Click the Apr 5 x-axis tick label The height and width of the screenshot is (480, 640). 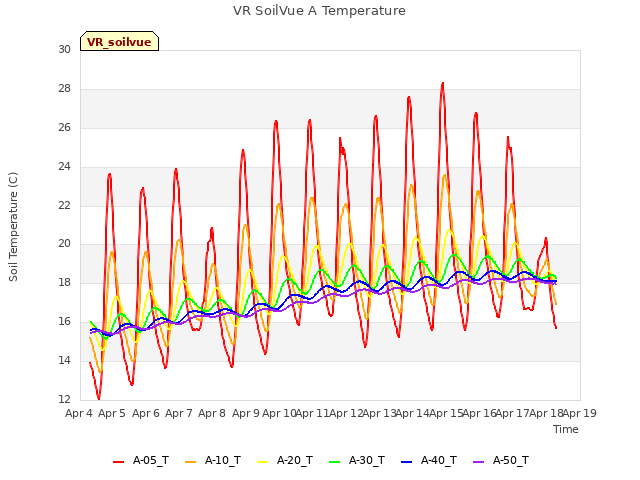coord(112,413)
